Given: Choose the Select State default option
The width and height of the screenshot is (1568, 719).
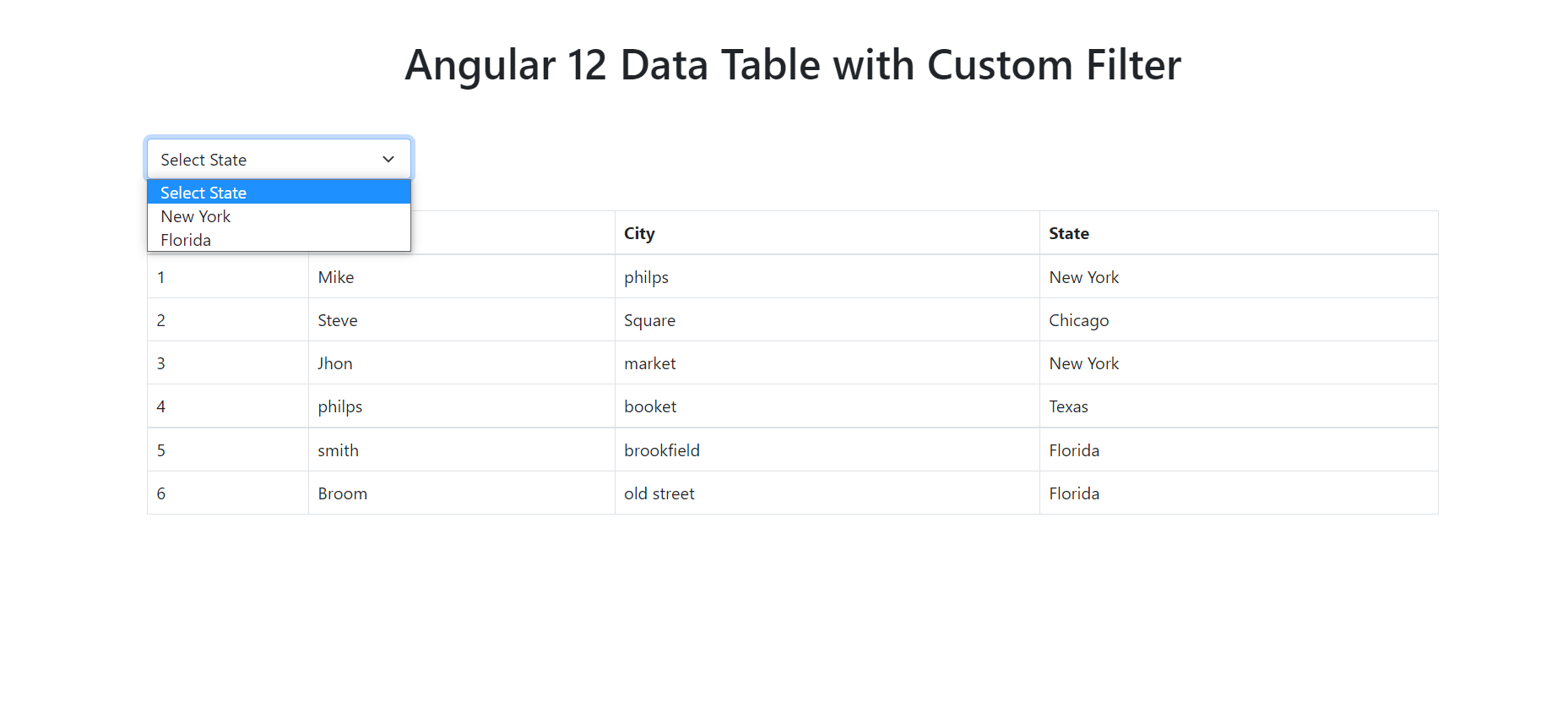Looking at the screenshot, I should click(x=203, y=193).
